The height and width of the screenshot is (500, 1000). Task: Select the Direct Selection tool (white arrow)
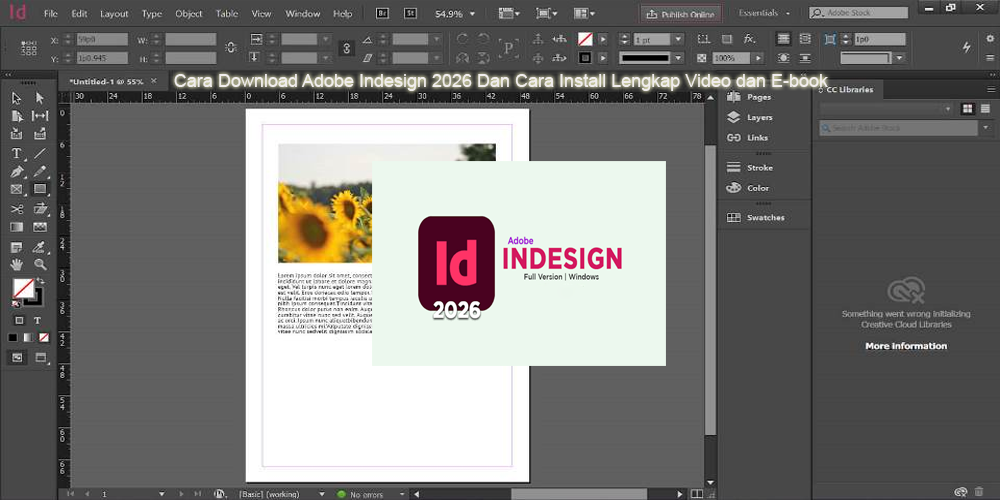40,98
